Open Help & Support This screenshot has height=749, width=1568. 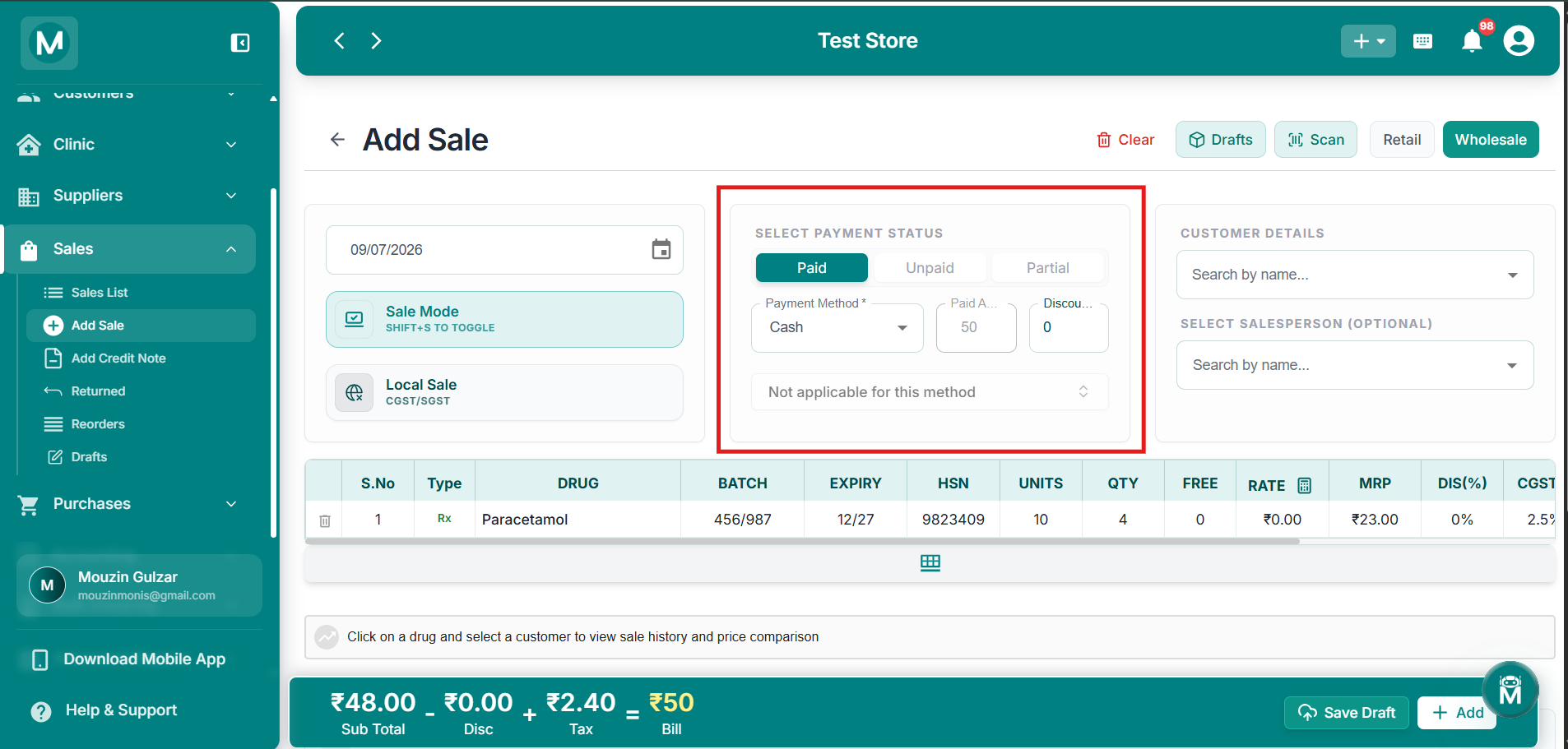(104, 710)
